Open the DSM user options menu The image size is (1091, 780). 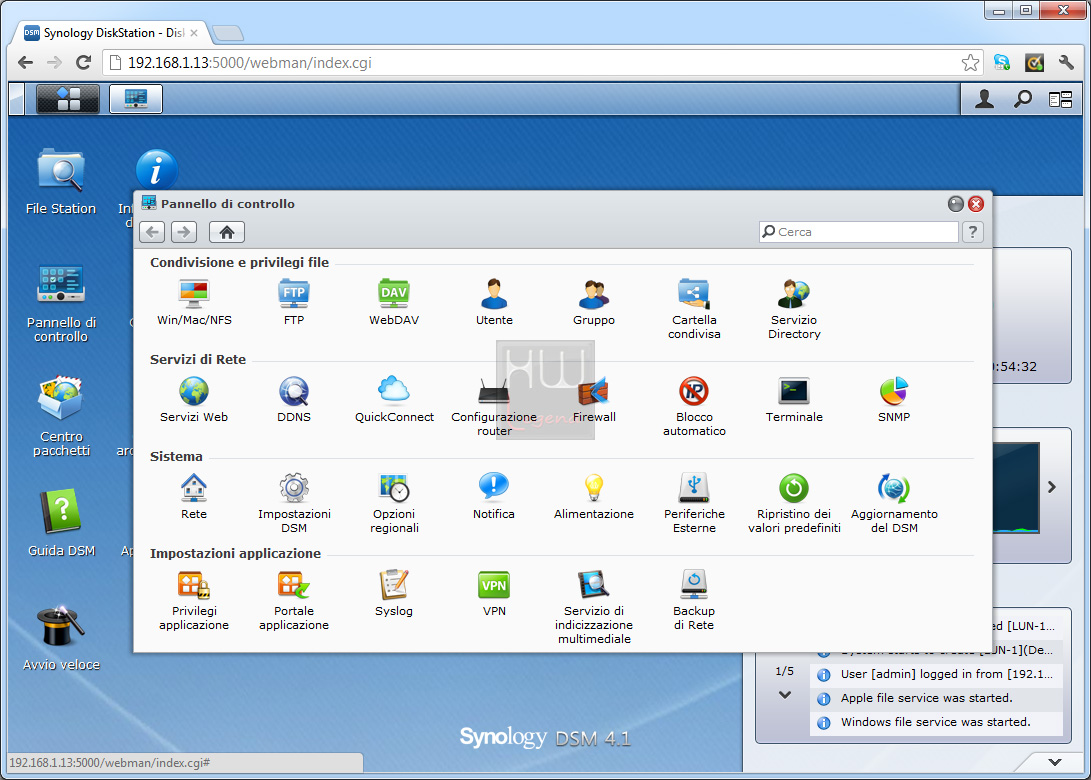984,100
